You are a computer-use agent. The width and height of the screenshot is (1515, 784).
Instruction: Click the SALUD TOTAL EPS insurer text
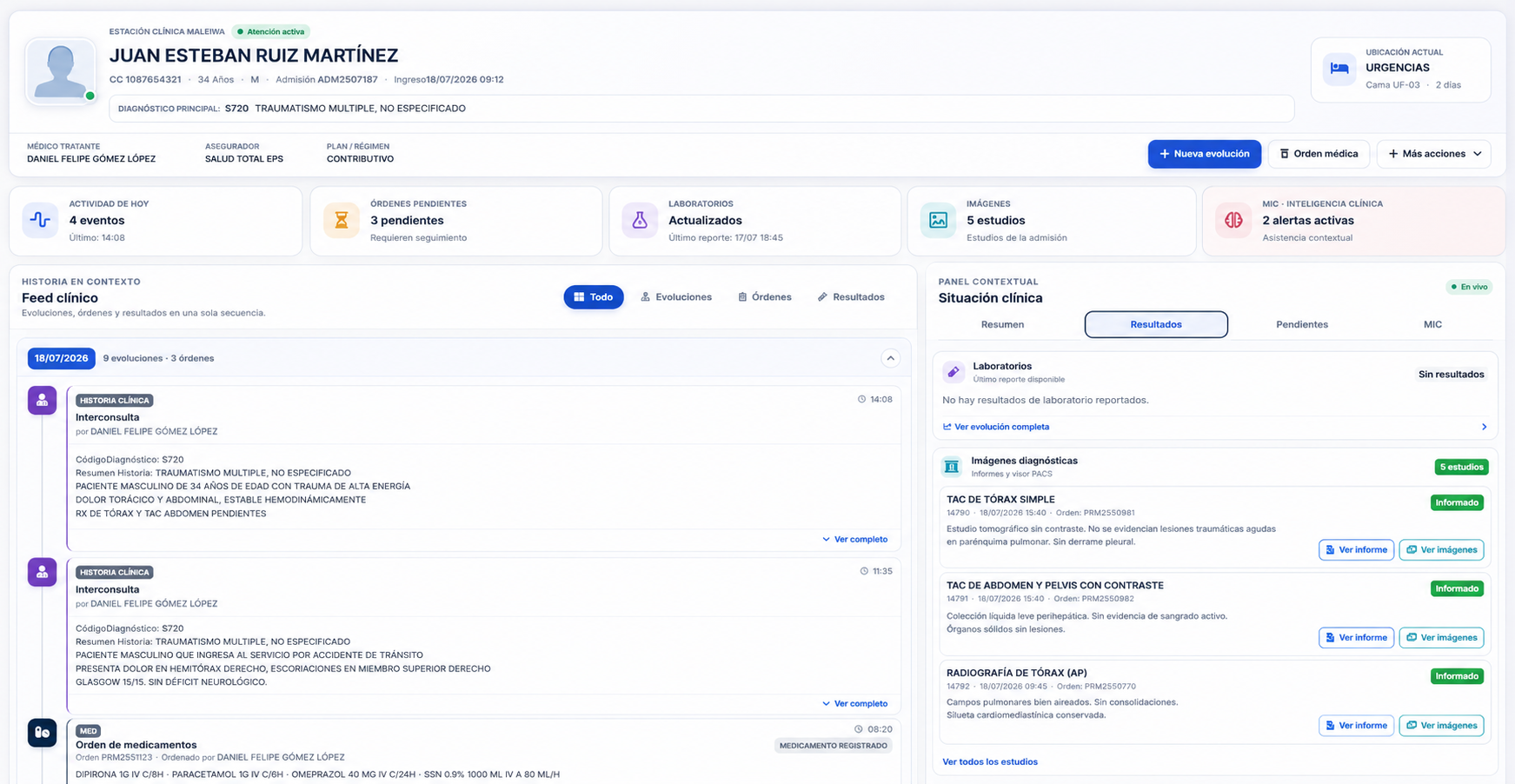coord(244,159)
